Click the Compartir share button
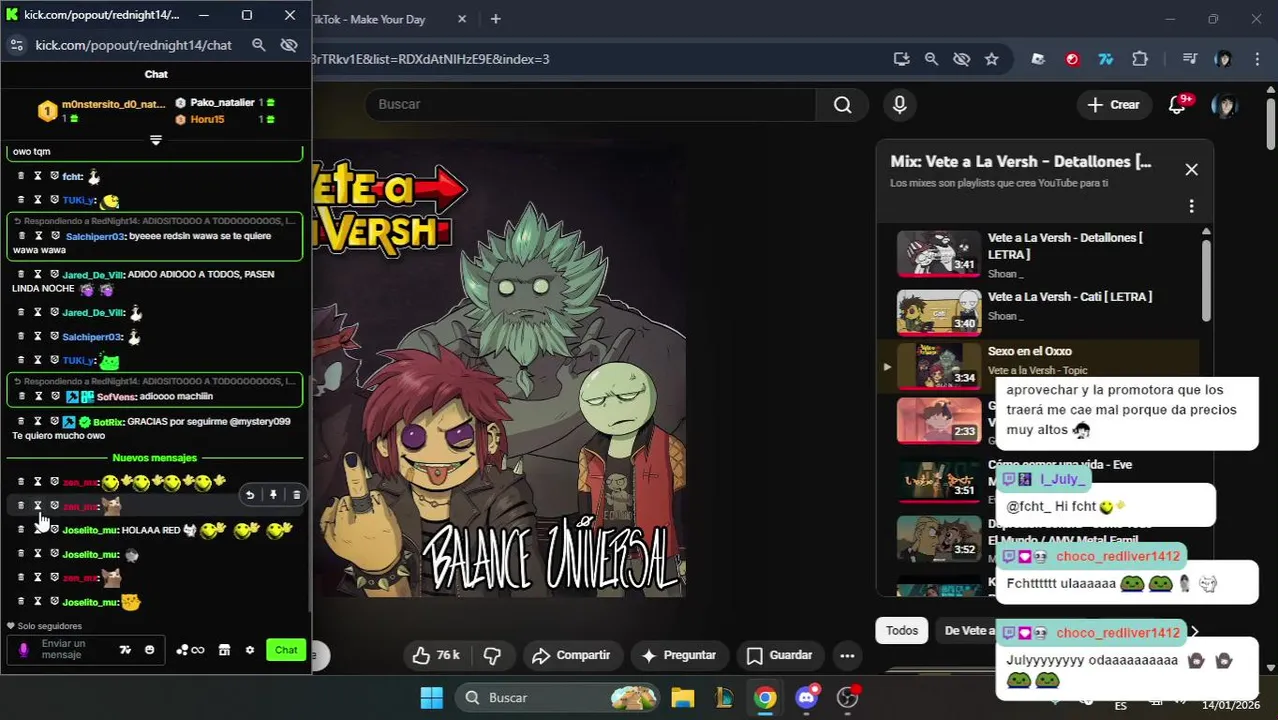 (x=571, y=655)
